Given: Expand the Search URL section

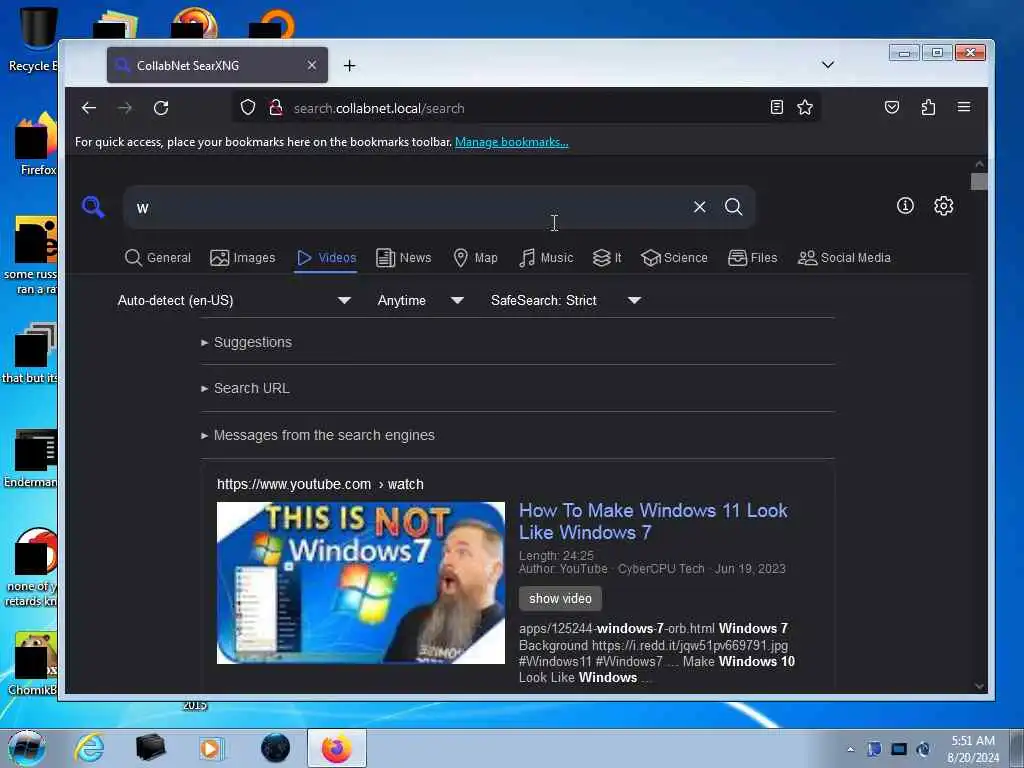Looking at the screenshot, I should pyautogui.click(x=245, y=388).
